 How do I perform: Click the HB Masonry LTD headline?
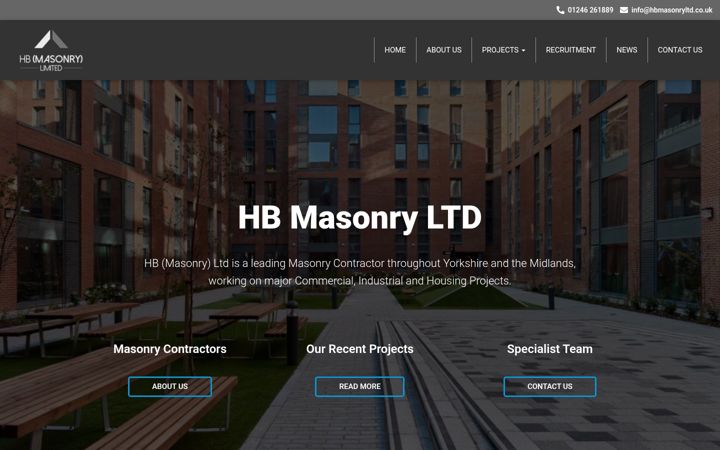[360, 217]
